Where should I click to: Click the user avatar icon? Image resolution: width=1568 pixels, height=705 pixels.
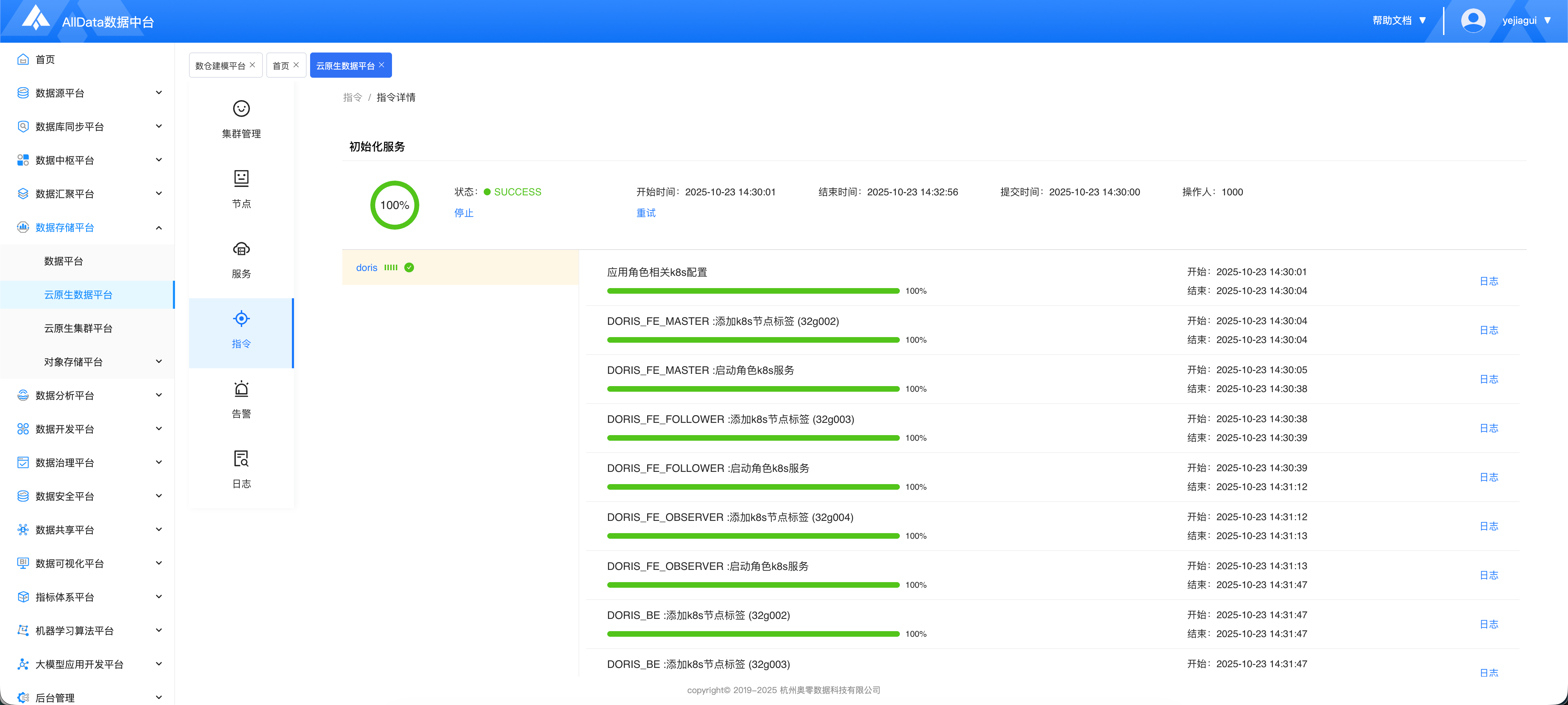1472,21
